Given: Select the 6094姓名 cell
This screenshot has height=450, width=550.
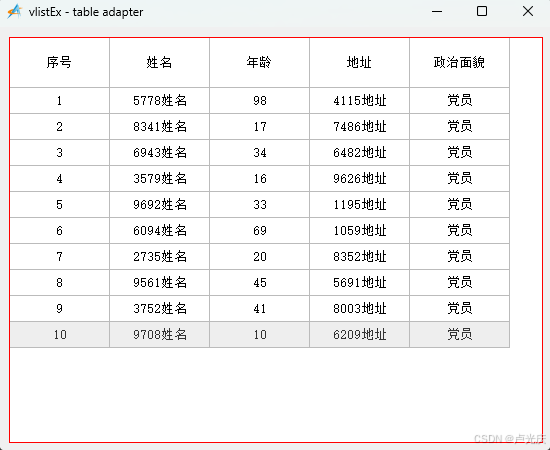Looking at the screenshot, I should 160,230.
